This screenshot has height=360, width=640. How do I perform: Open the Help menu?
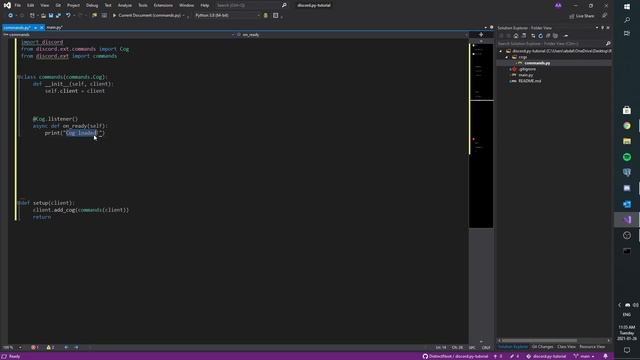pos(204,5)
